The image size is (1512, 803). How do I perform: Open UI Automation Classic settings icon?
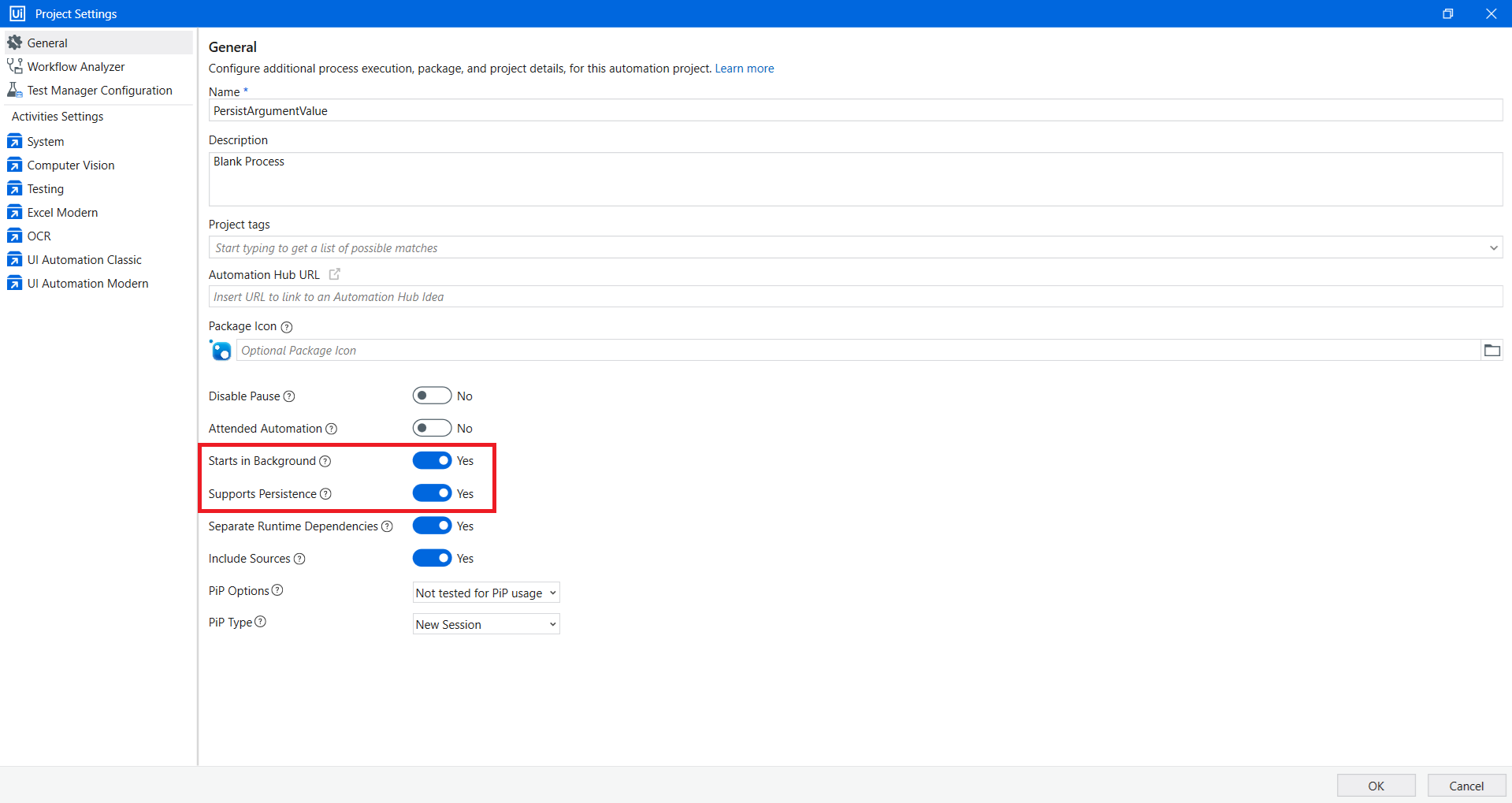pyautogui.click(x=14, y=259)
